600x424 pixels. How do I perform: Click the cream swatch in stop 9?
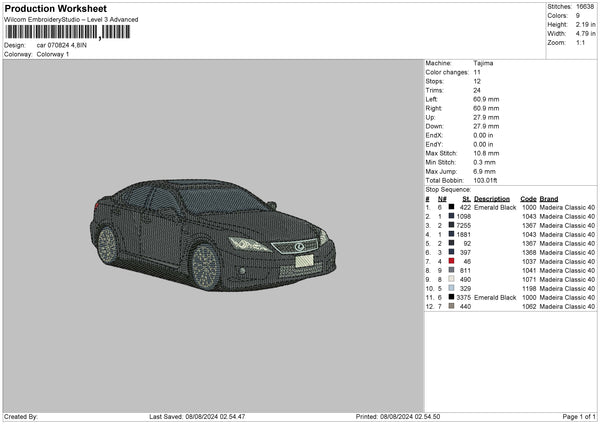click(451, 279)
